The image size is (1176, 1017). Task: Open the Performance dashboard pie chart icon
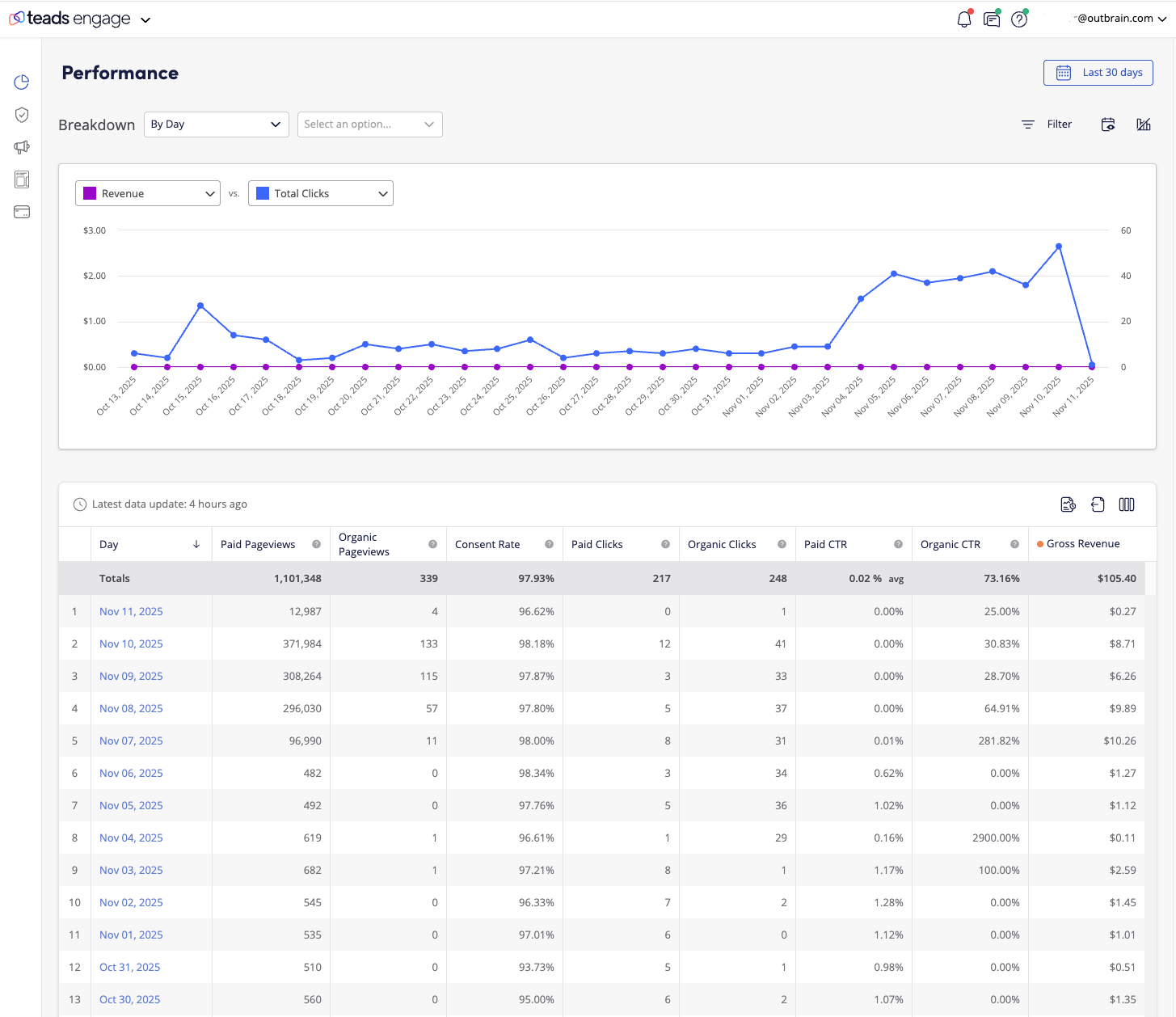point(22,82)
